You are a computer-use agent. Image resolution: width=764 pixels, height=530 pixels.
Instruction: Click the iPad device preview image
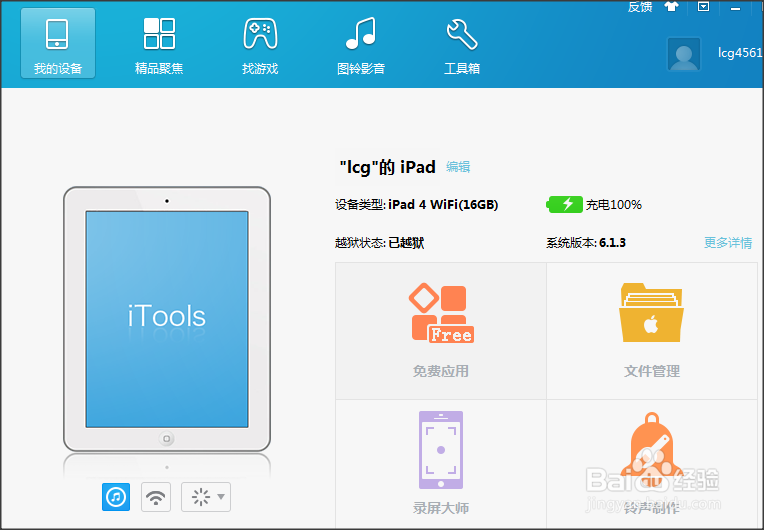tap(167, 319)
